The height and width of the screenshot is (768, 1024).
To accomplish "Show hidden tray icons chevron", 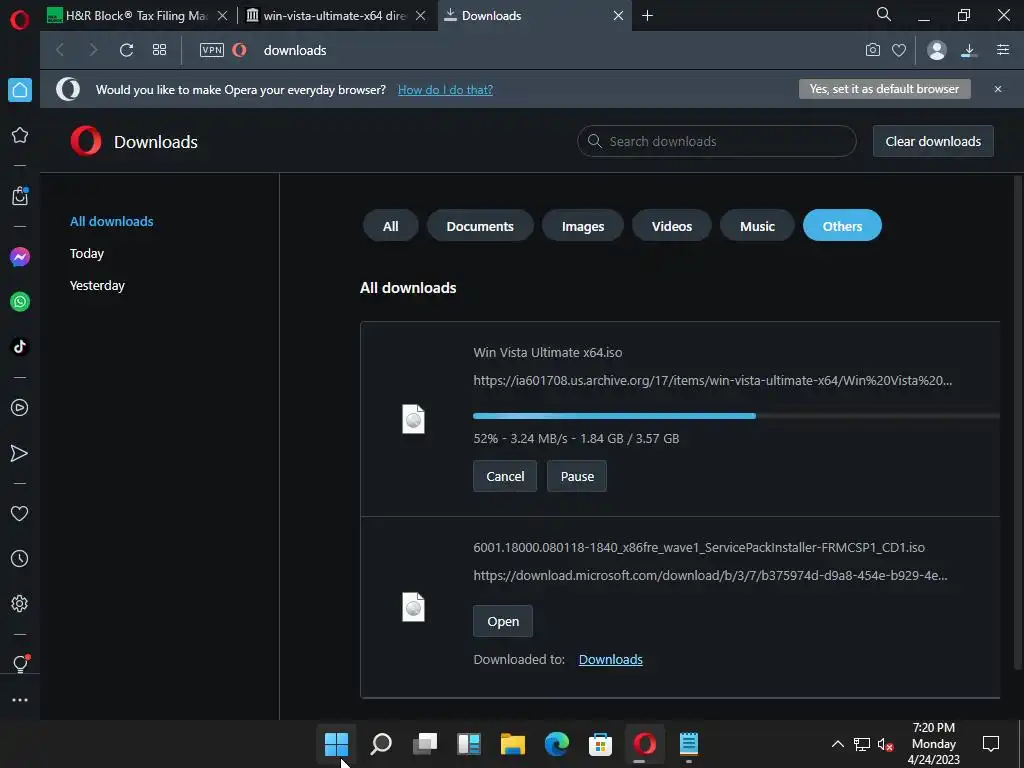I will 837,744.
